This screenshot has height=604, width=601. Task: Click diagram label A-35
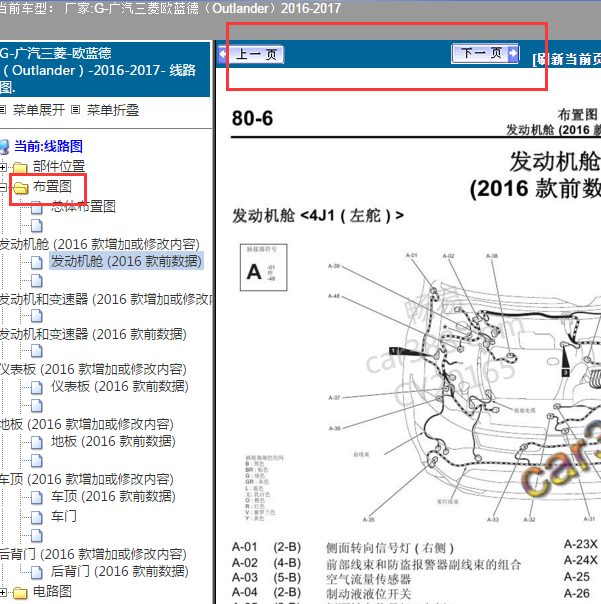point(368,520)
